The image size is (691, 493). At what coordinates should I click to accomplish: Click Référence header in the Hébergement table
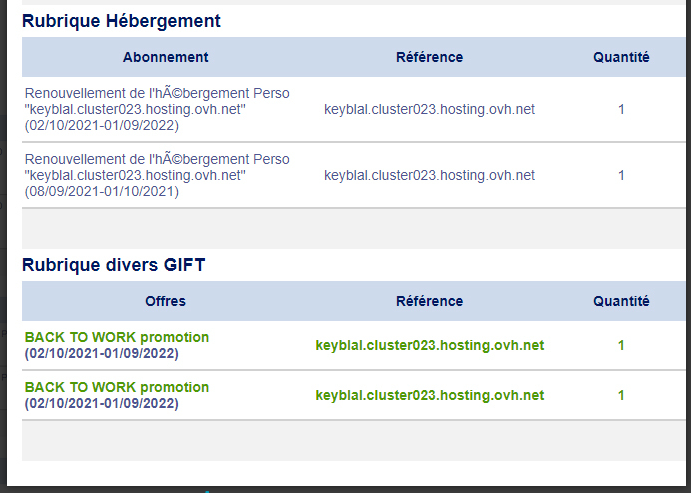429,57
